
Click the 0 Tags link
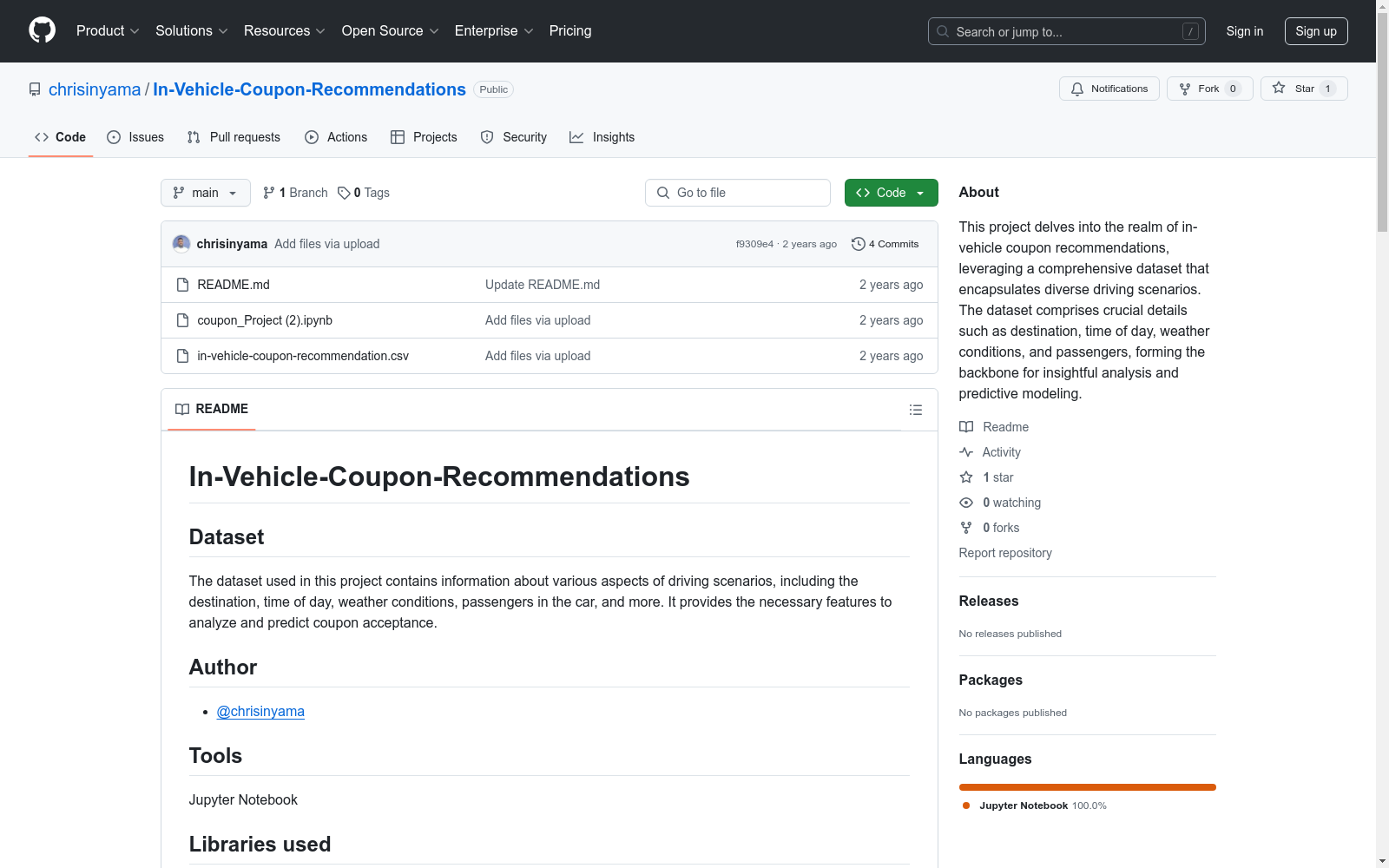pos(364,193)
